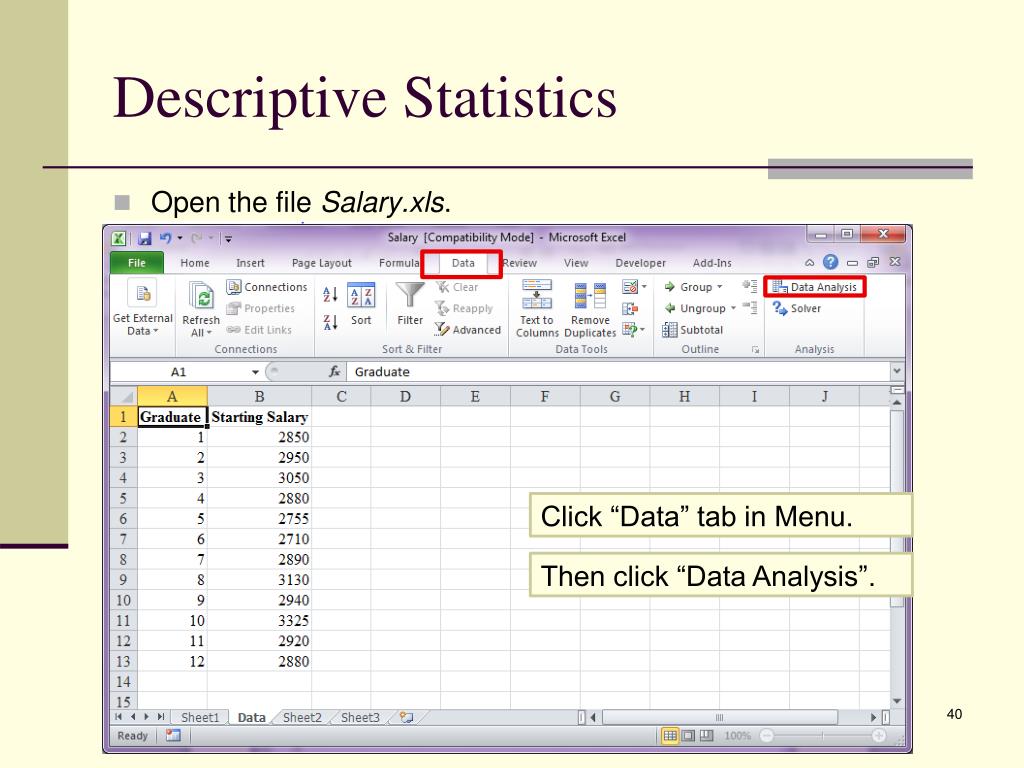This screenshot has width=1024, height=768.
Task: Click the horizontal scrollbar right arrow
Action: coord(873,717)
